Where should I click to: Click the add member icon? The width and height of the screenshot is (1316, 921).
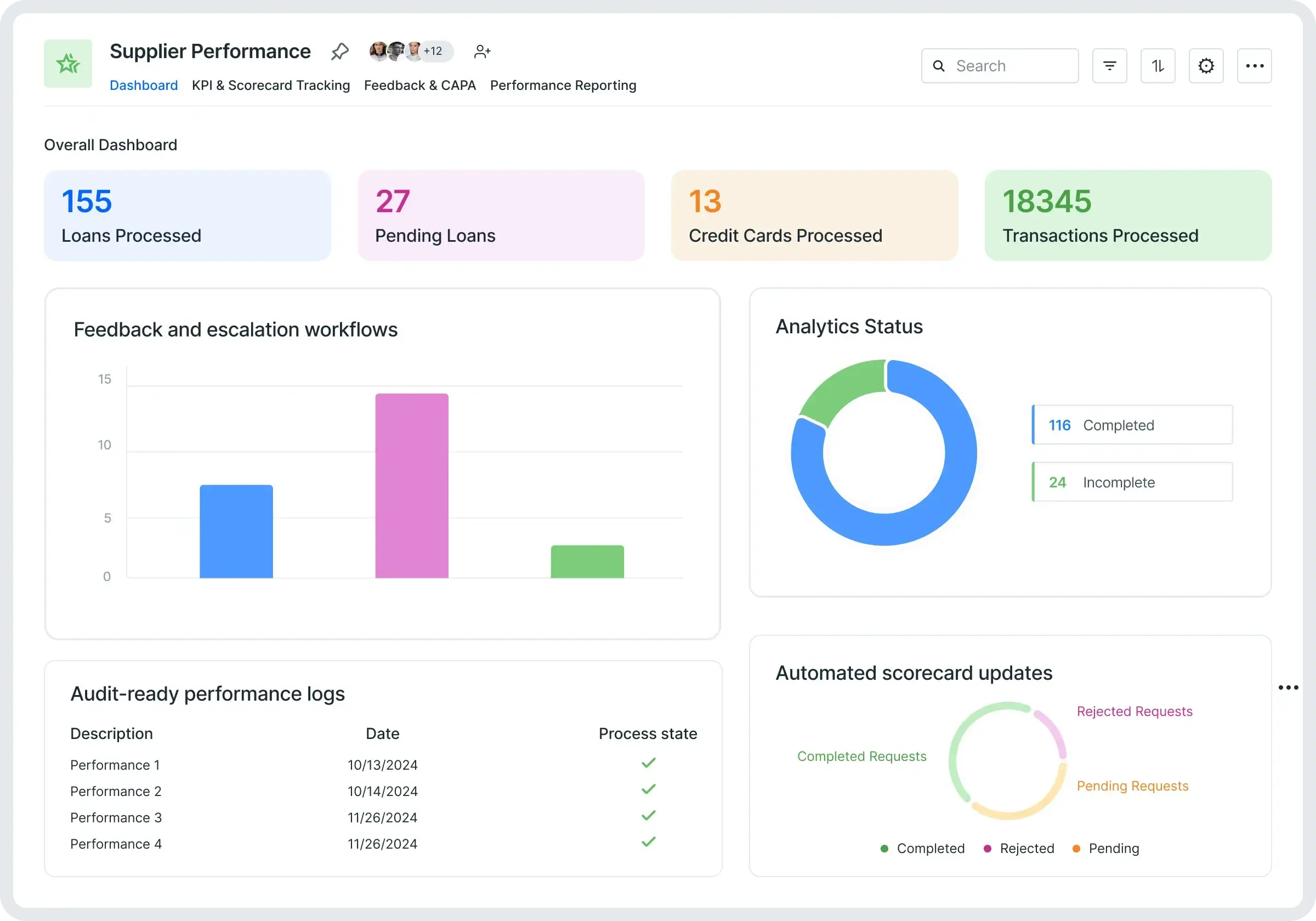tap(482, 52)
